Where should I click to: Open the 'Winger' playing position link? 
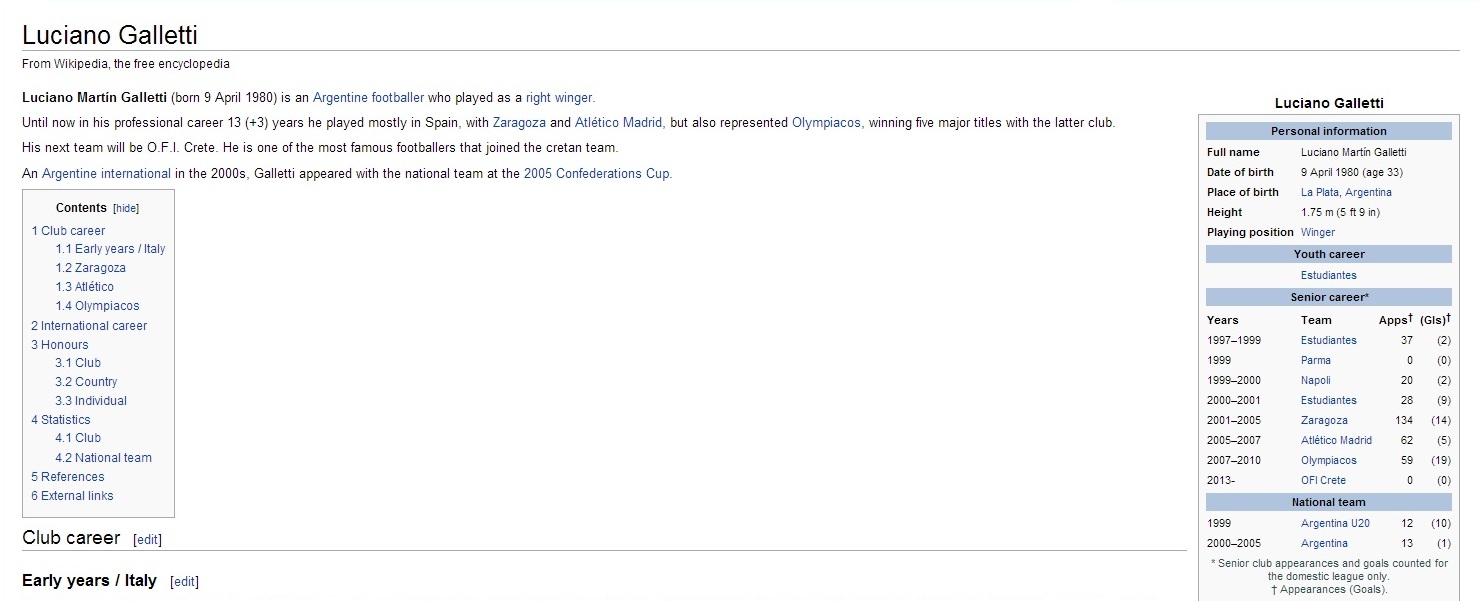point(1318,232)
